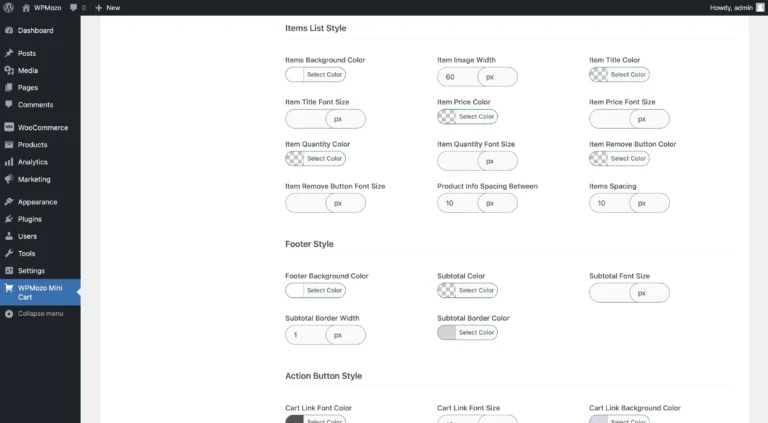
Task: Click Select Color for Item Remove Button Color
Action: [628, 159]
